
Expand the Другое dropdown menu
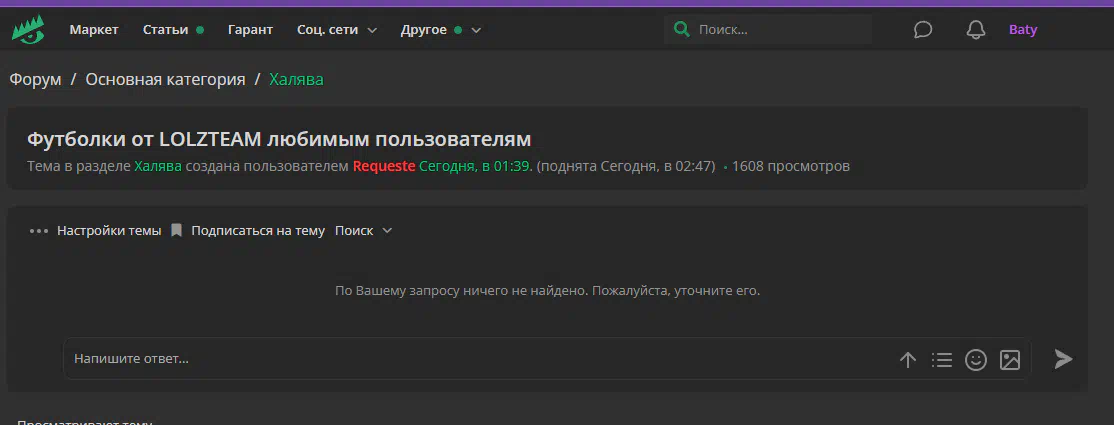click(x=440, y=30)
